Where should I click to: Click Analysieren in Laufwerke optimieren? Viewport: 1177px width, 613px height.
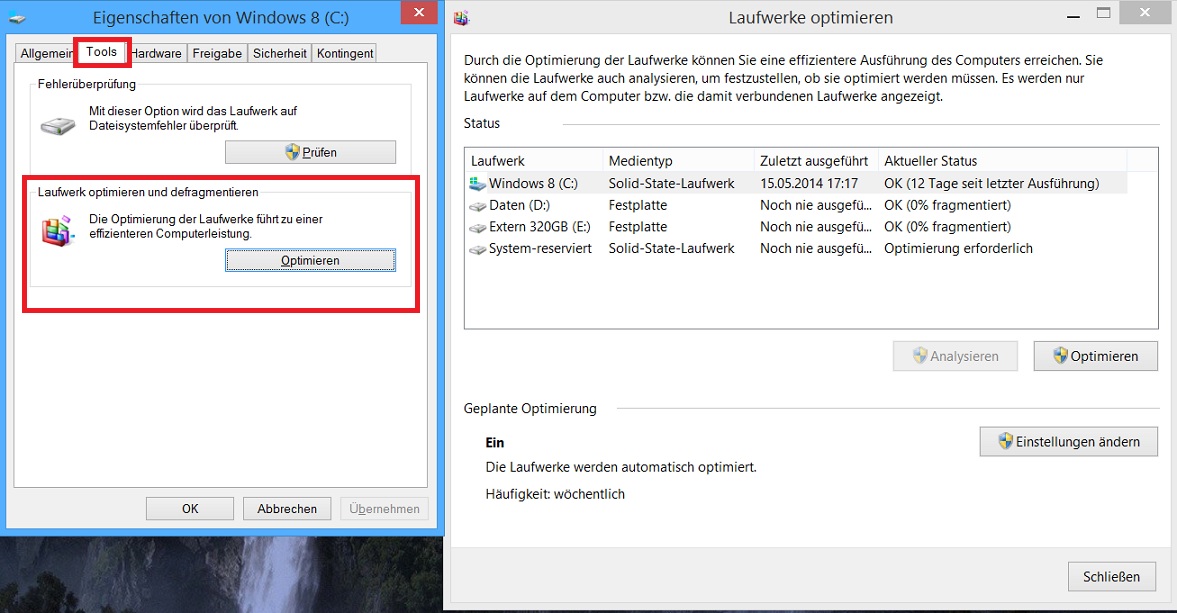pyautogui.click(x=955, y=356)
